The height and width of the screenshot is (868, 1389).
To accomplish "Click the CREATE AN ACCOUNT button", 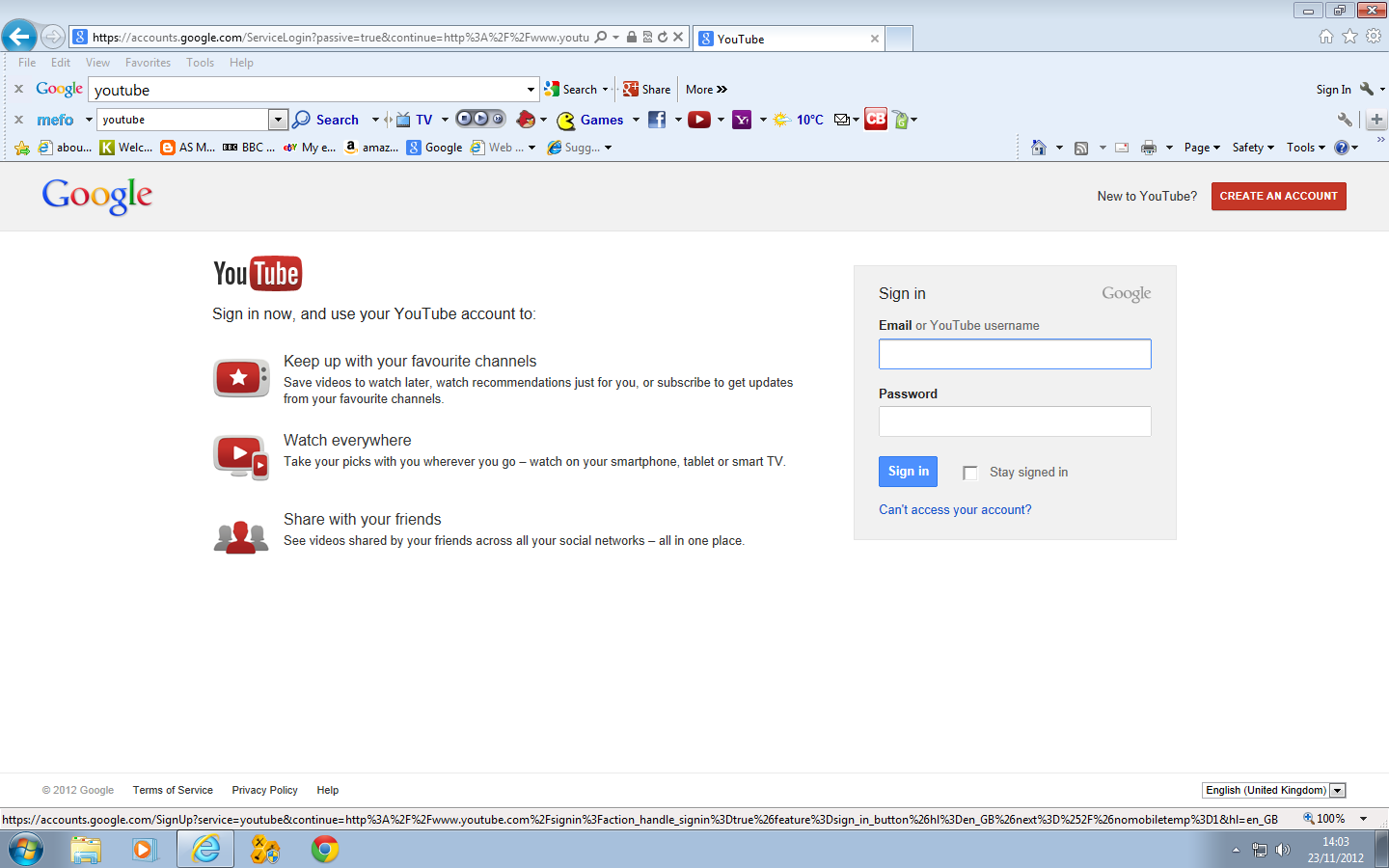I will point(1278,196).
